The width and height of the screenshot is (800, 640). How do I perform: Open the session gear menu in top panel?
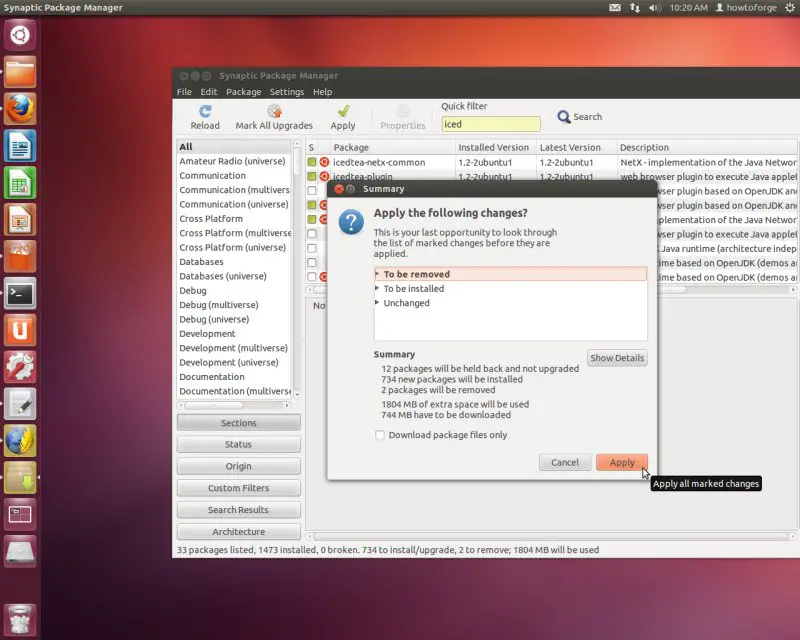point(790,8)
